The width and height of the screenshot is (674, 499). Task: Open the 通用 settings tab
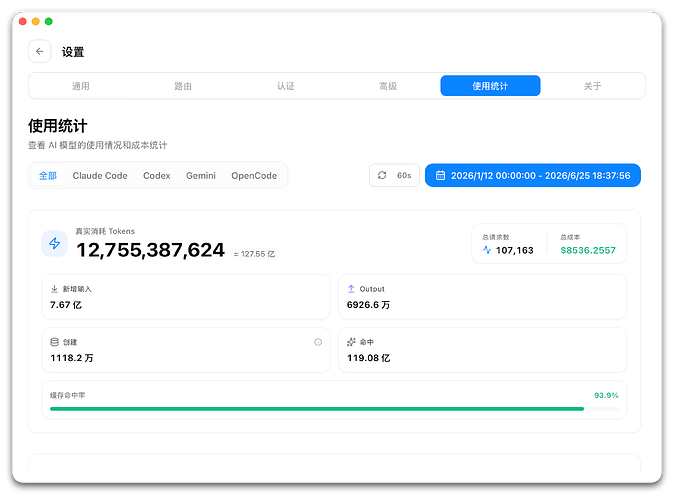[80, 86]
